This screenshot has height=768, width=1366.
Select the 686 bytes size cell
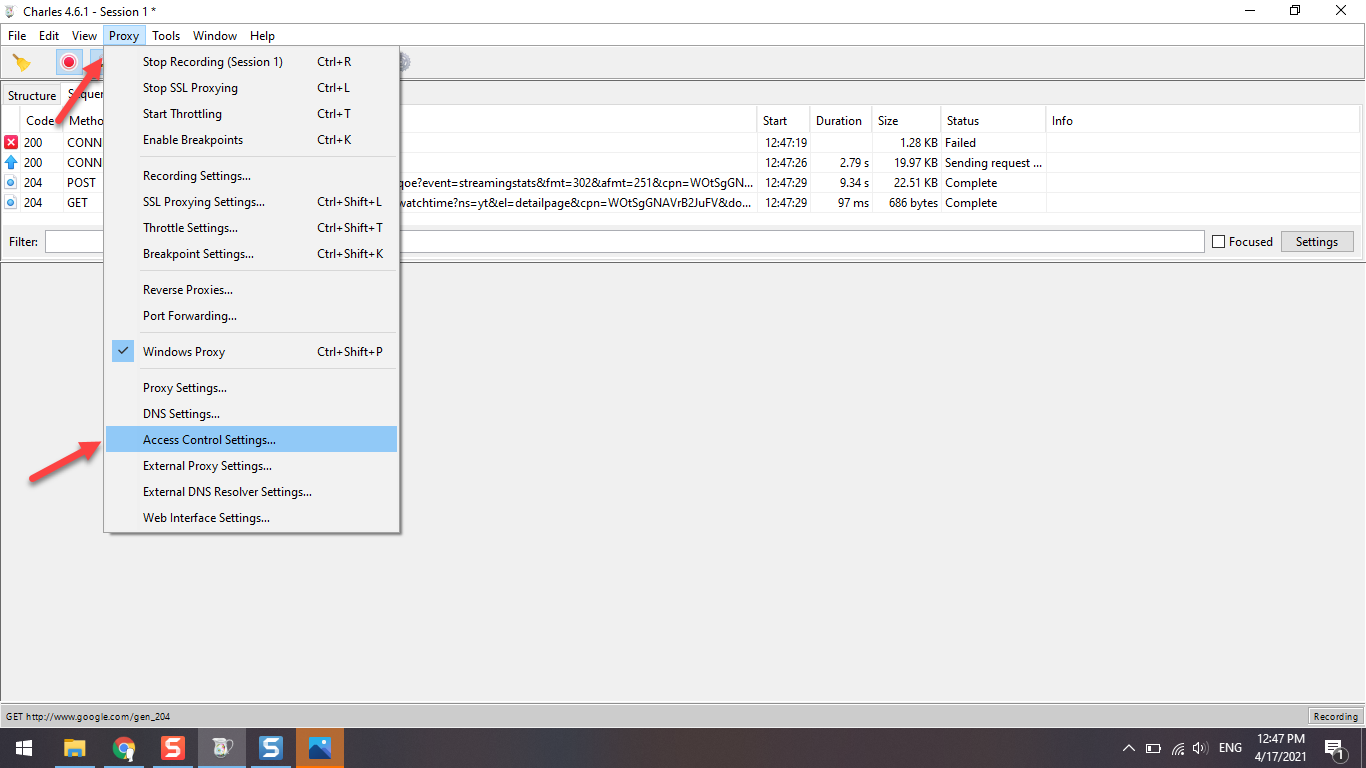(x=906, y=203)
